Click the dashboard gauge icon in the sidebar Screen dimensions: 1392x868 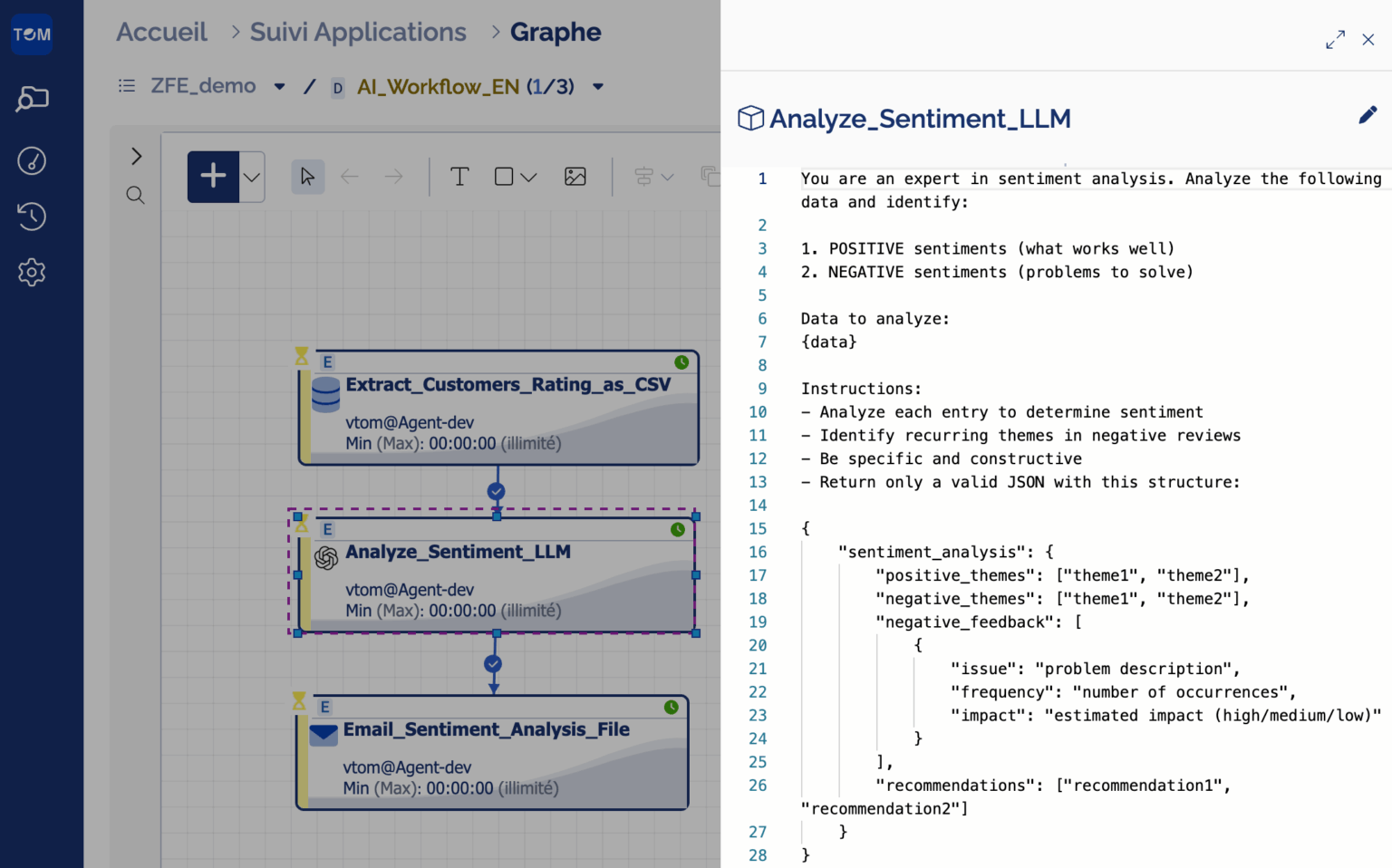pyautogui.click(x=32, y=160)
